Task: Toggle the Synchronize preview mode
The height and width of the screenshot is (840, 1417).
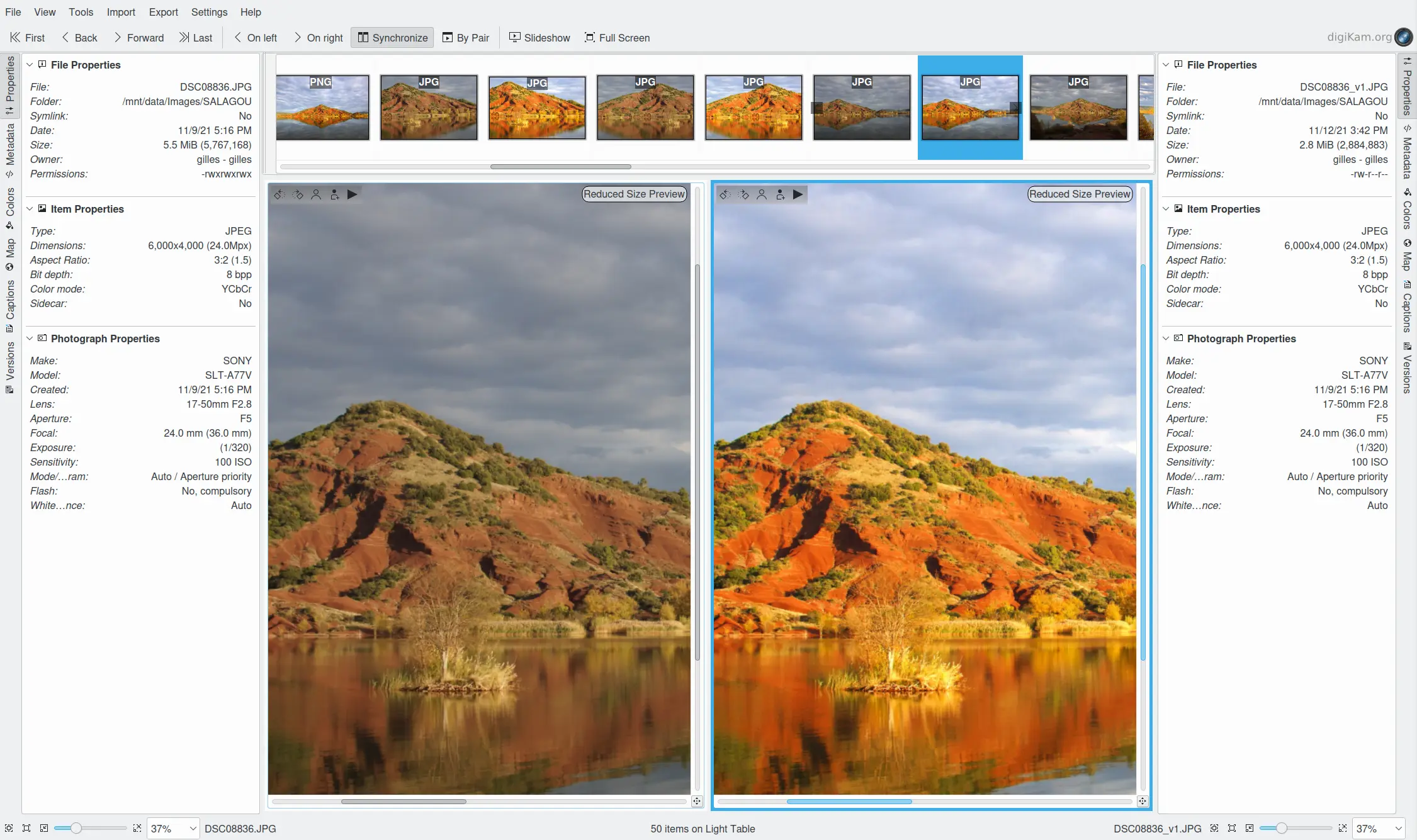Action: [392, 38]
